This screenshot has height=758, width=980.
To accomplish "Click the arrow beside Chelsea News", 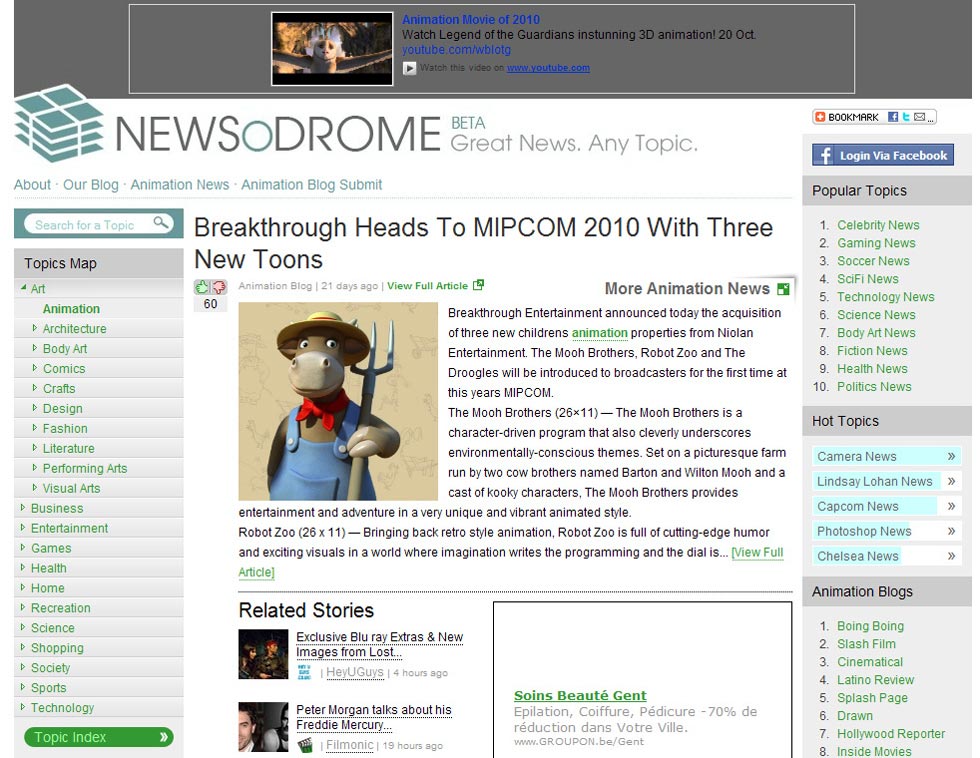I will [951, 556].
